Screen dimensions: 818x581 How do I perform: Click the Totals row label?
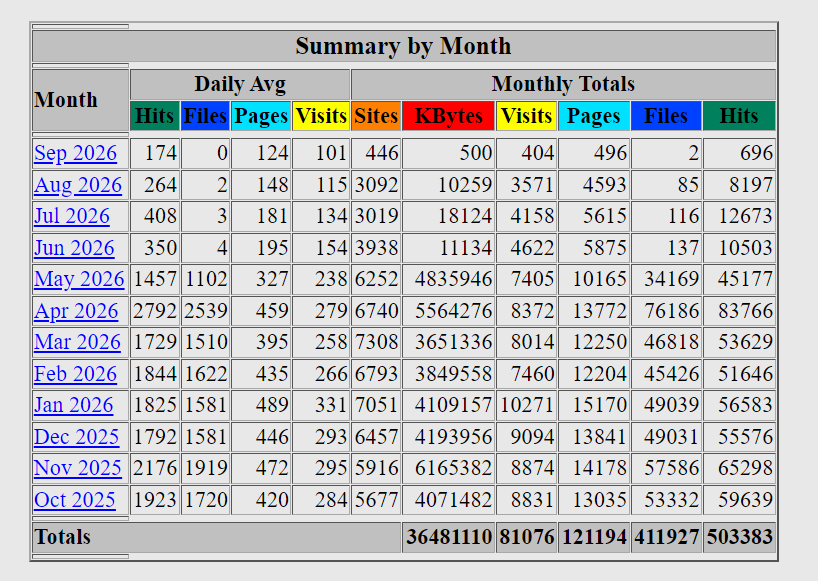point(63,537)
